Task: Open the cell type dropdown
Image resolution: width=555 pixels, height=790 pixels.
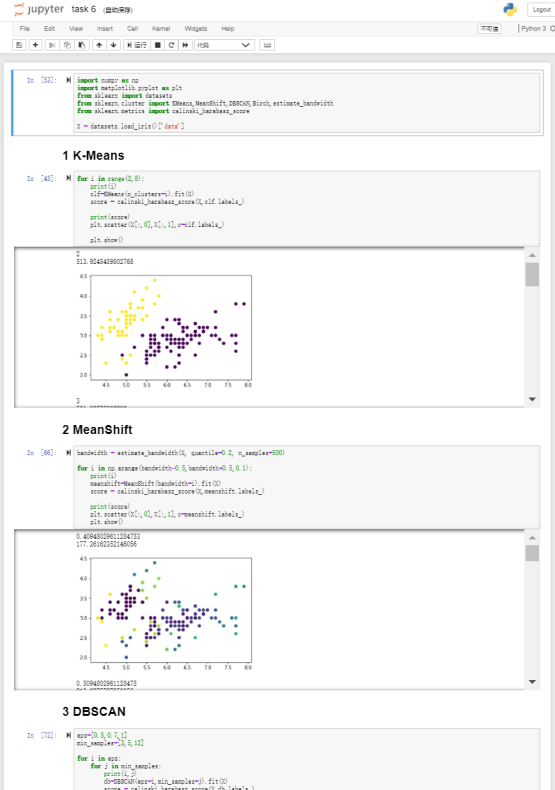Action: pos(224,45)
